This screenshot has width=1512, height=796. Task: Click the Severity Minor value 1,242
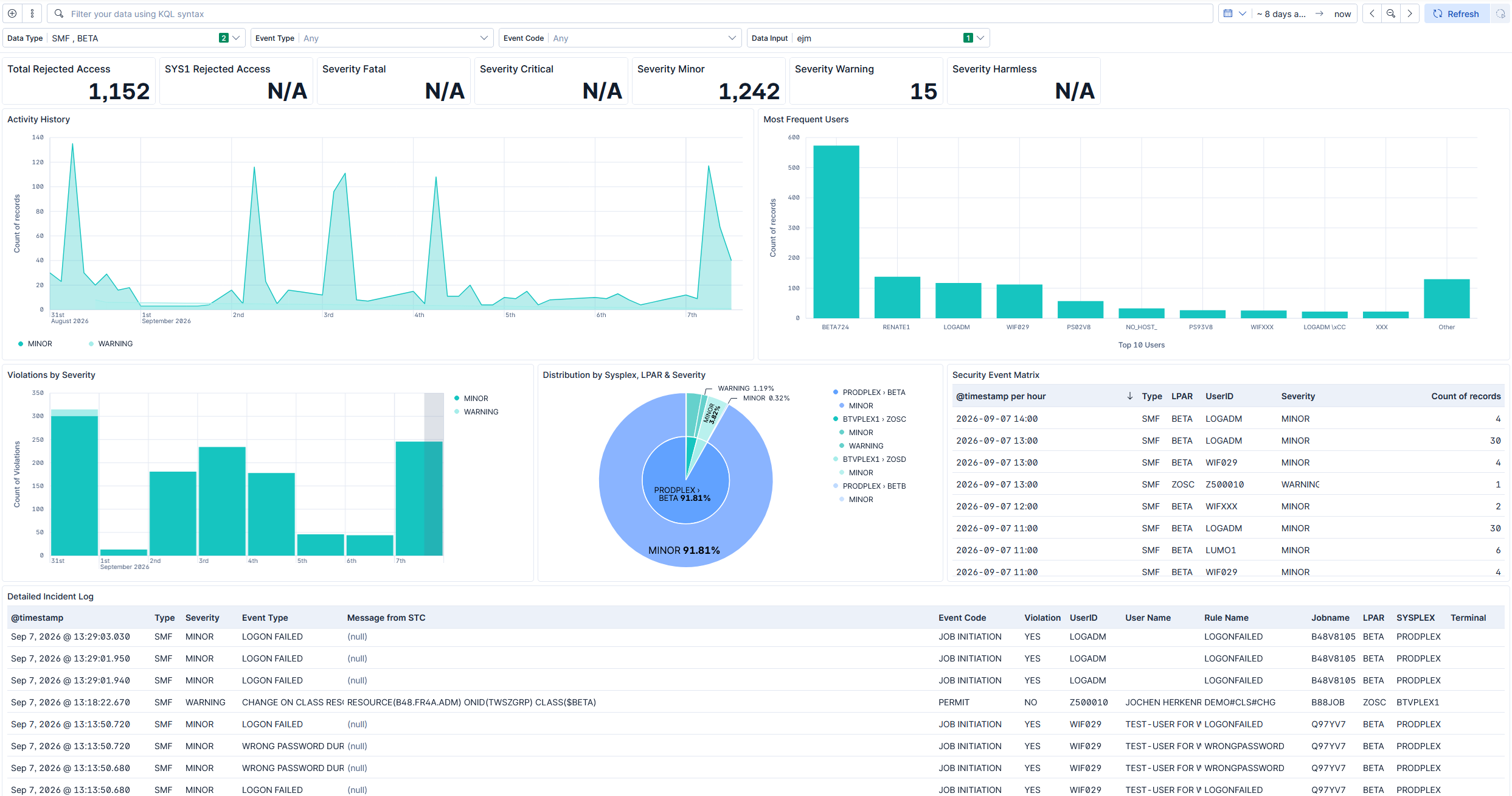749,91
